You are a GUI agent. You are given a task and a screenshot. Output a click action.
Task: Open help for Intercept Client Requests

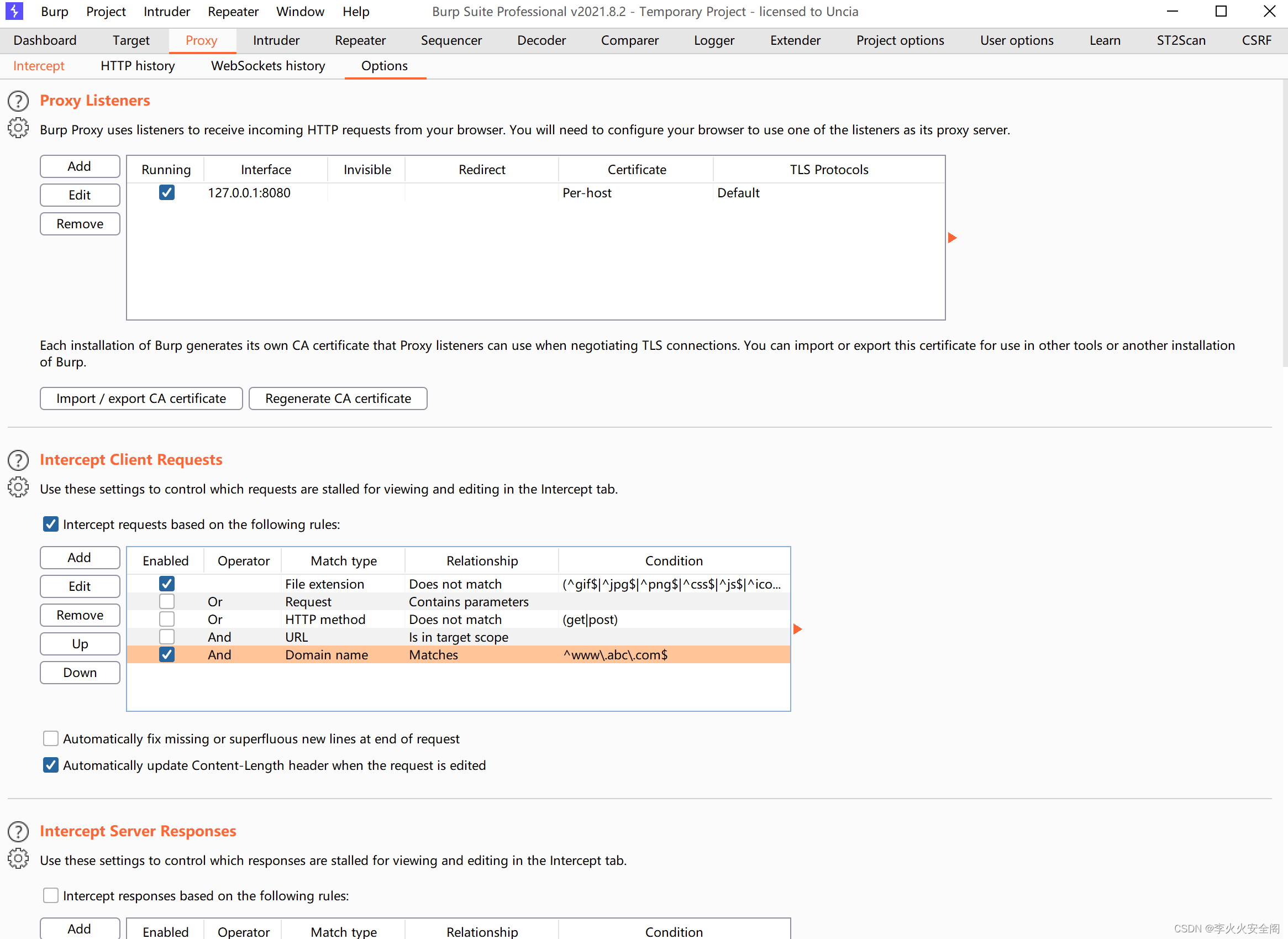[18, 460]
